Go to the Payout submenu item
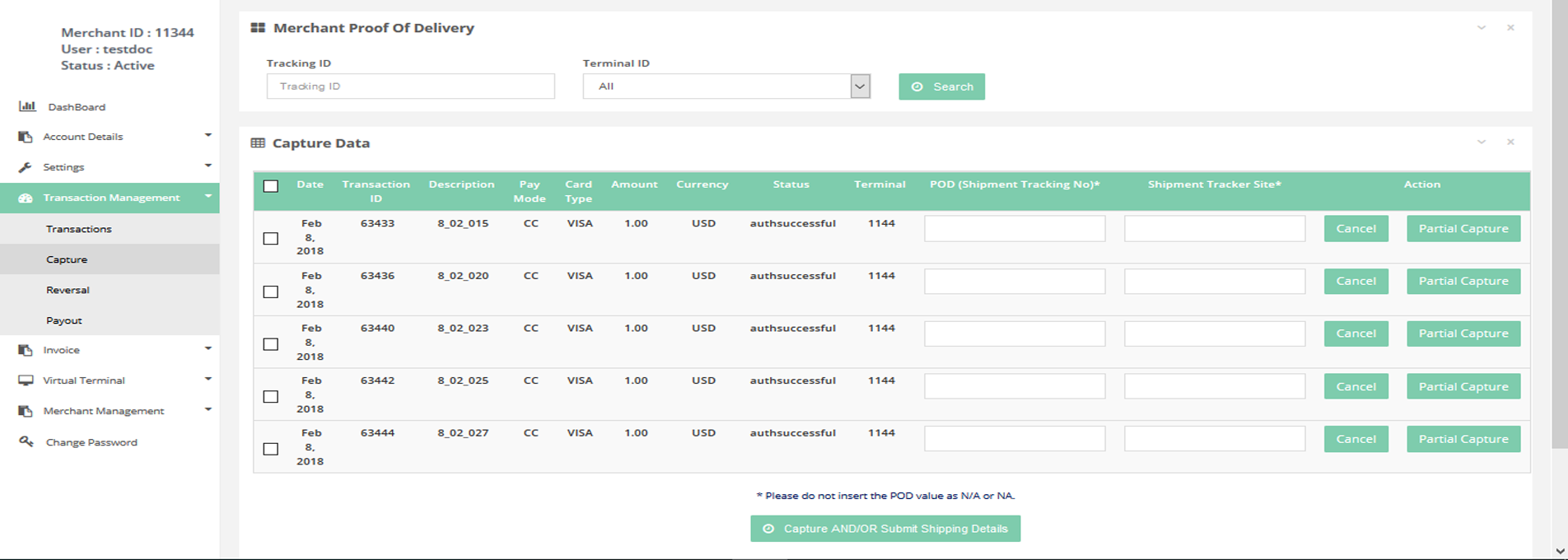1568x560 pixels. tap(64, 320)
